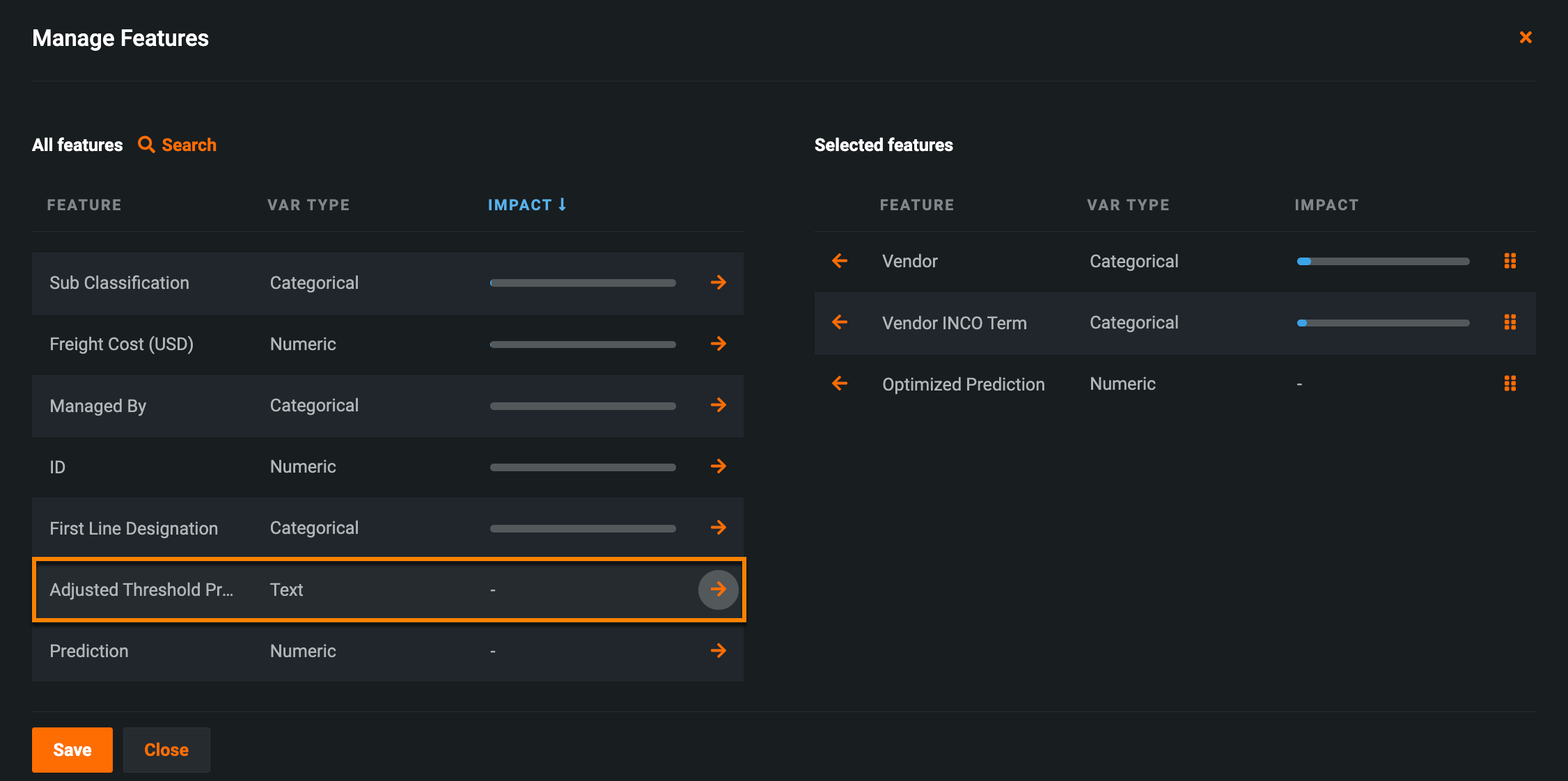Move First Line Designation to selected features
This screenshot has width=1568, height=781.
click(718, 528)
